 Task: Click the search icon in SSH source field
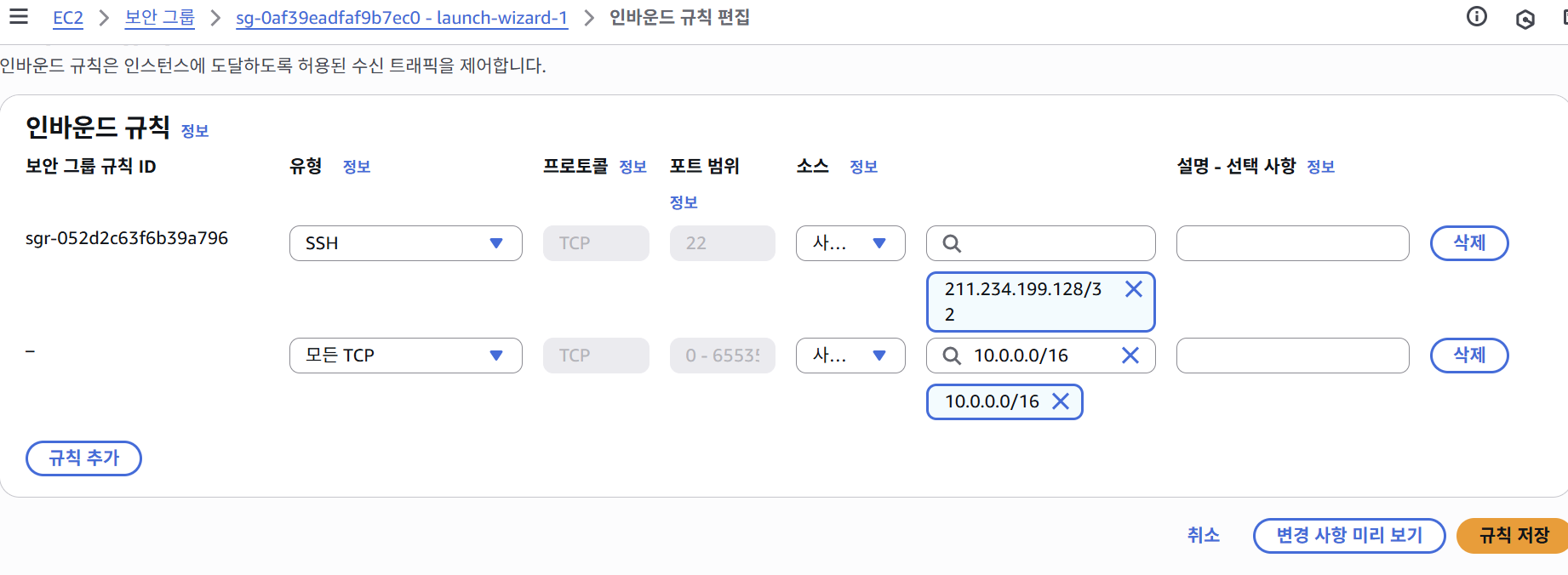[x=952, y=244]
